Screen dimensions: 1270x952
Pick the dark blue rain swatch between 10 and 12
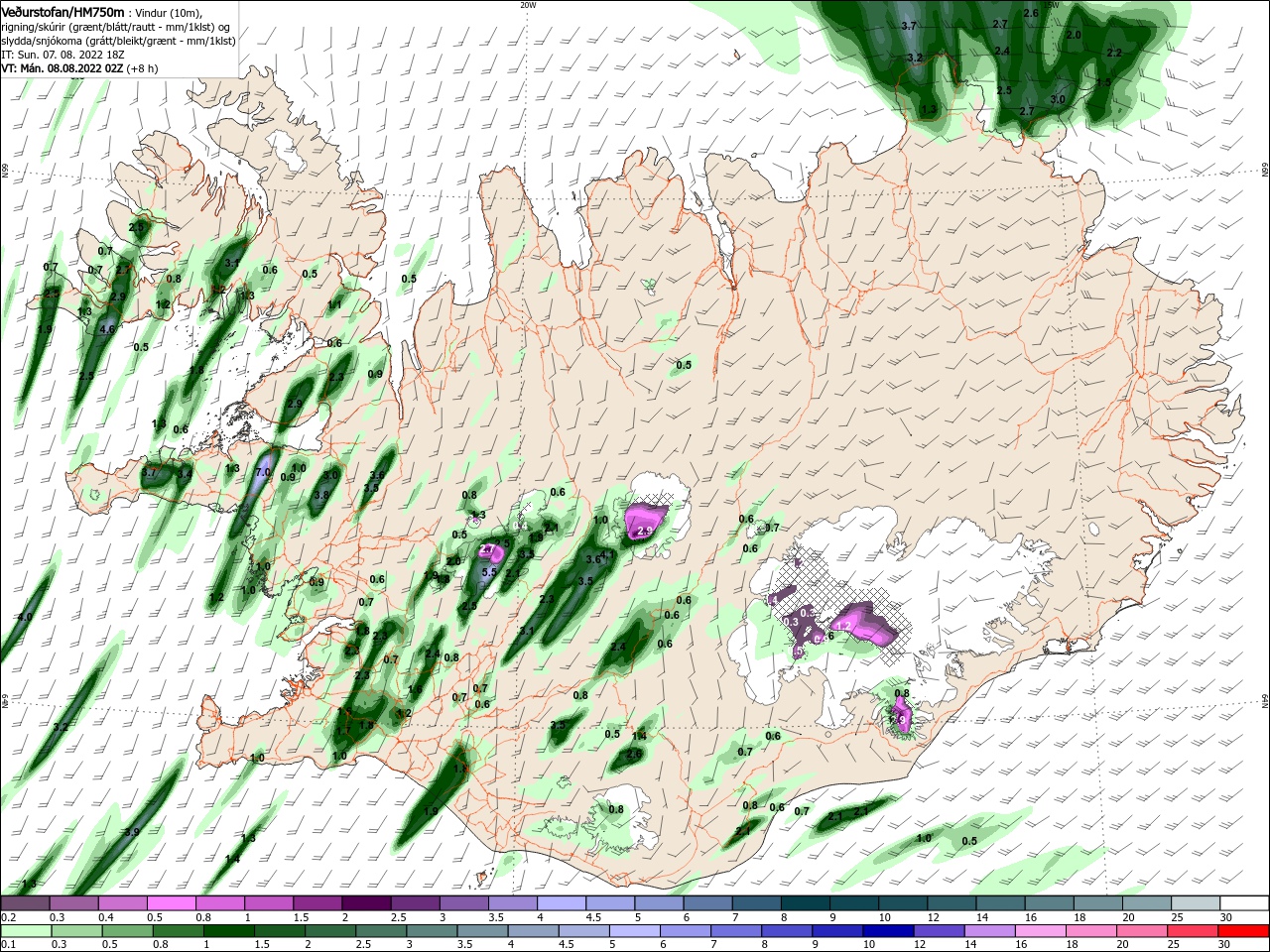point(889,931)
